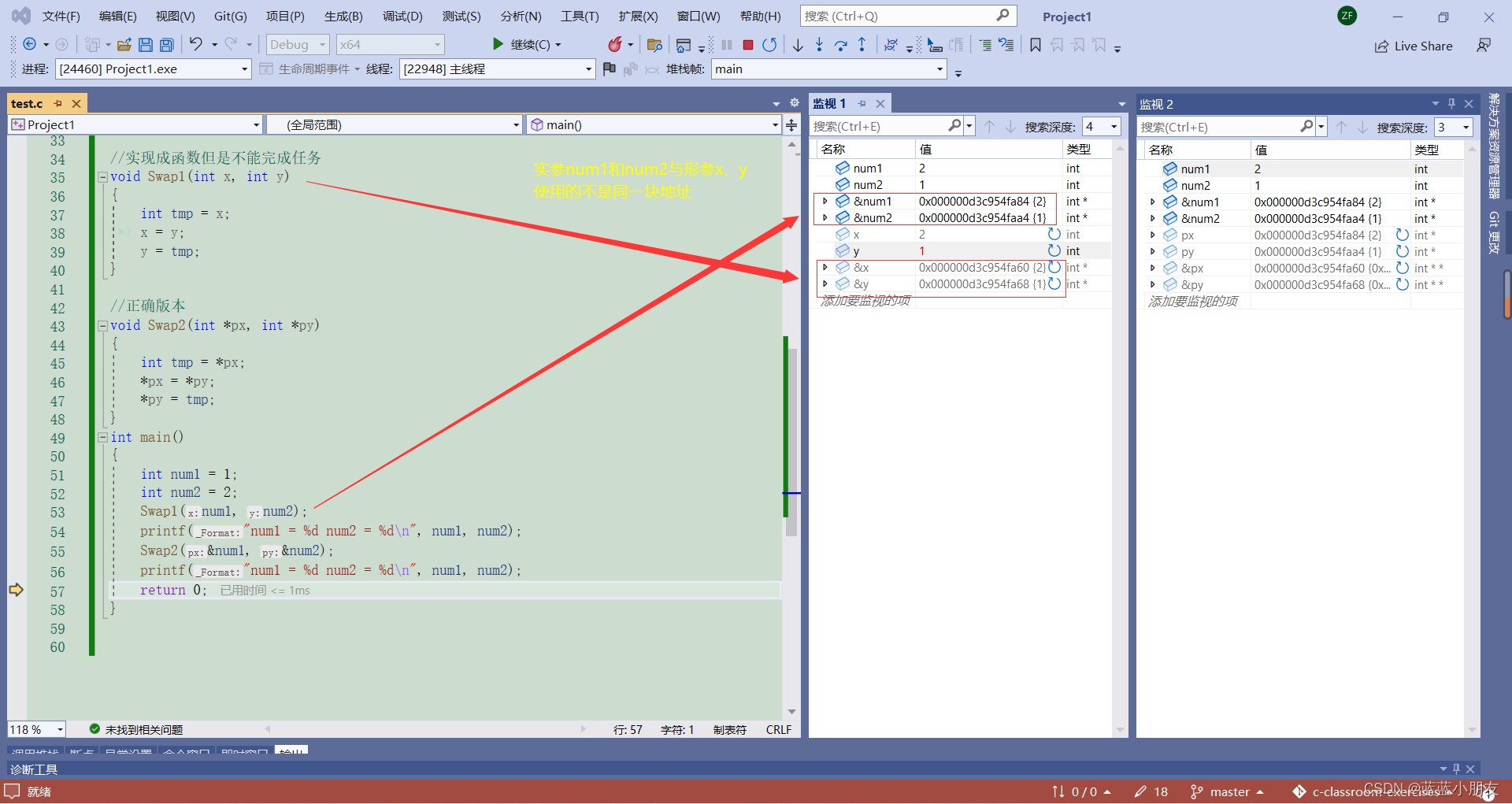1512x804 pixels.
Task: Click the ZF account avatar
Action: point(1347,16)
